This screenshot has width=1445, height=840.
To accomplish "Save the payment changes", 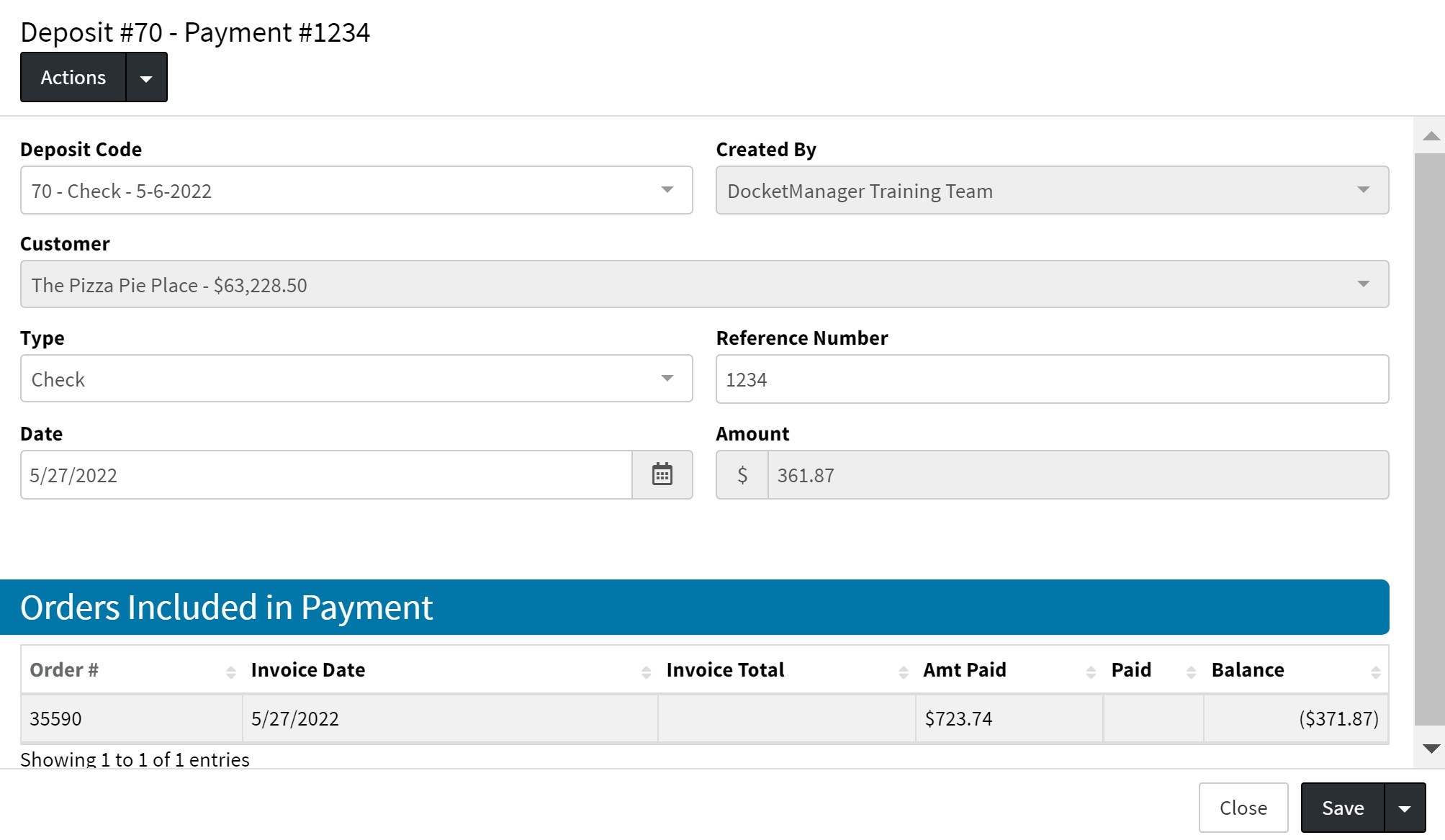I will point(1342,808).
